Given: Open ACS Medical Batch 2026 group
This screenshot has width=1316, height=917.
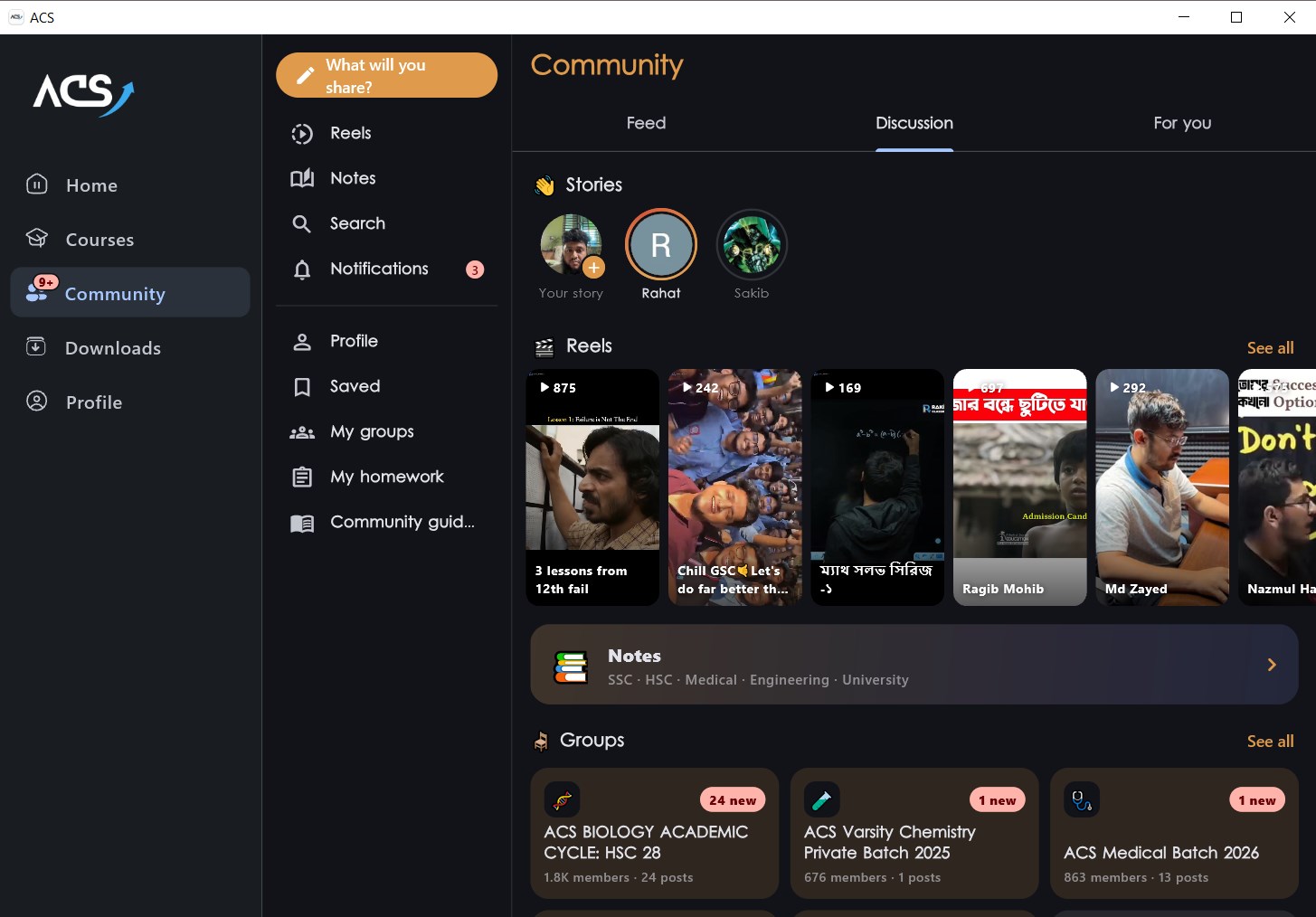Looking at the screenshot, I should point(1174,834).
